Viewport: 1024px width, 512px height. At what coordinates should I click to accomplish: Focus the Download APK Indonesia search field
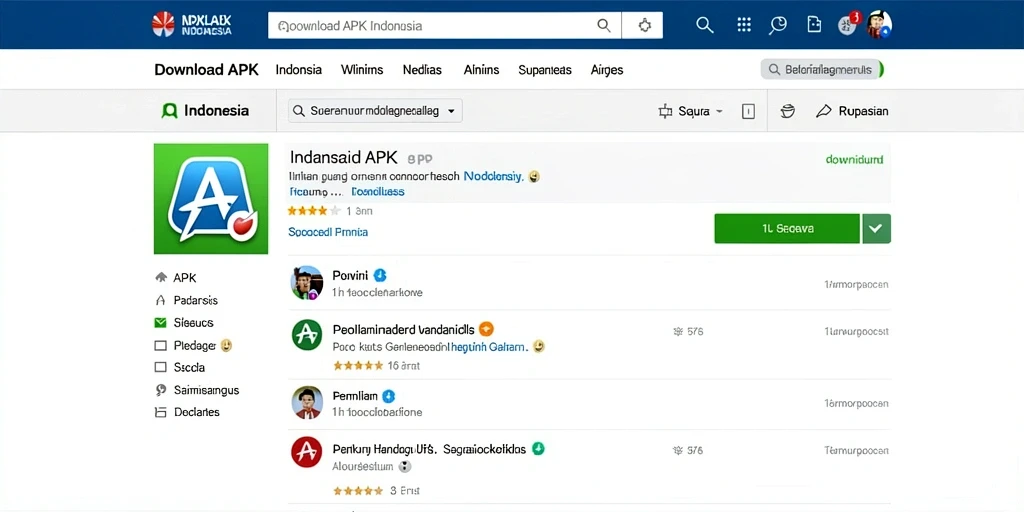click(444, 25)
